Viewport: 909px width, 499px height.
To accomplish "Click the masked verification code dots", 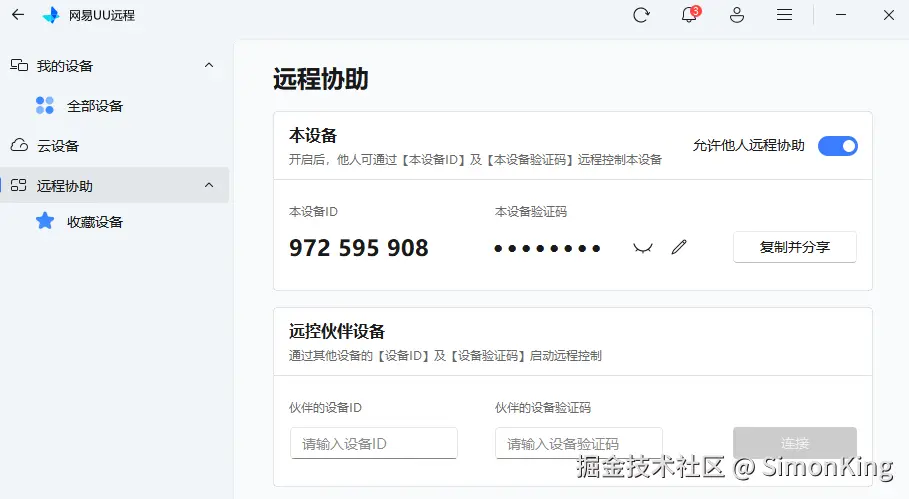I will (547, 249).
